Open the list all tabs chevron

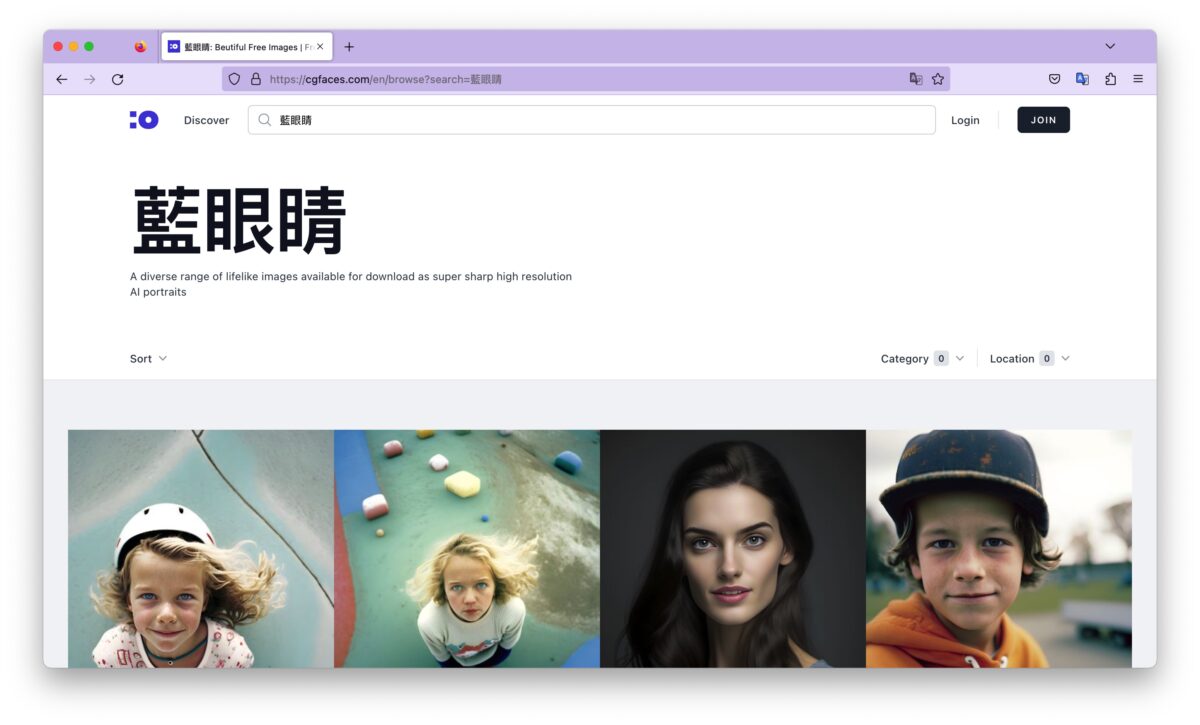(x=1110, y=46)
